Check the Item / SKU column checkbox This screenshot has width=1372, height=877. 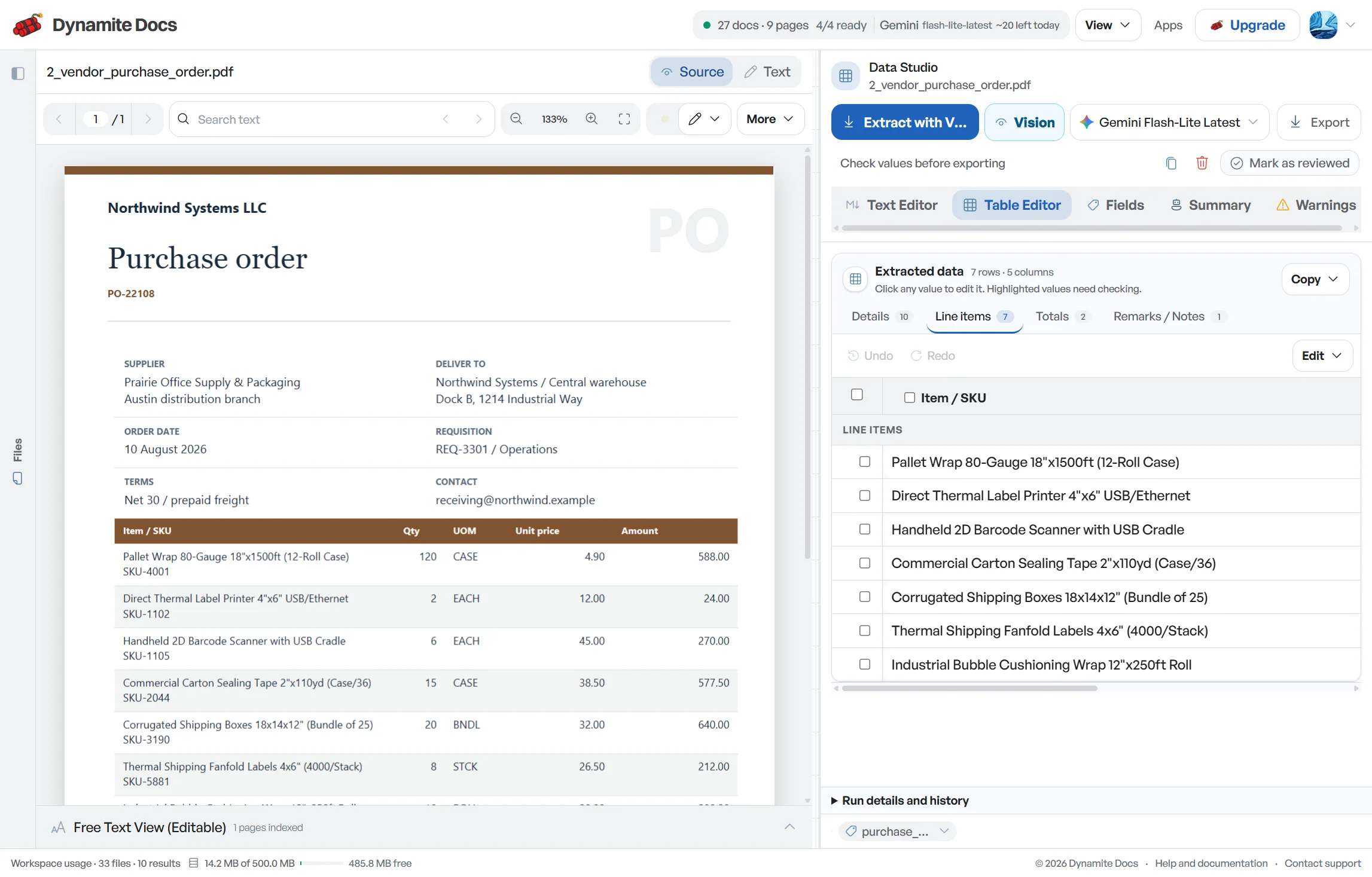[x=910, y=398]
